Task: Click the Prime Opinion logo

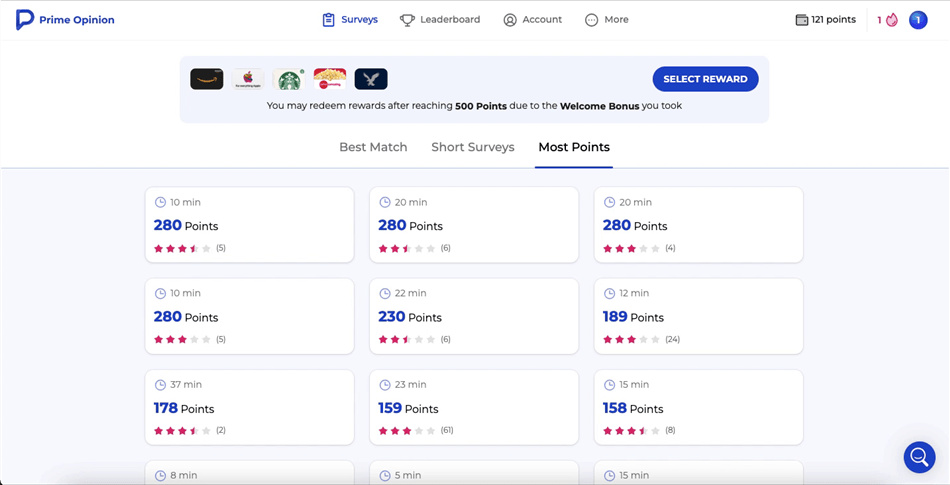Action: click(x=65, y=20)
